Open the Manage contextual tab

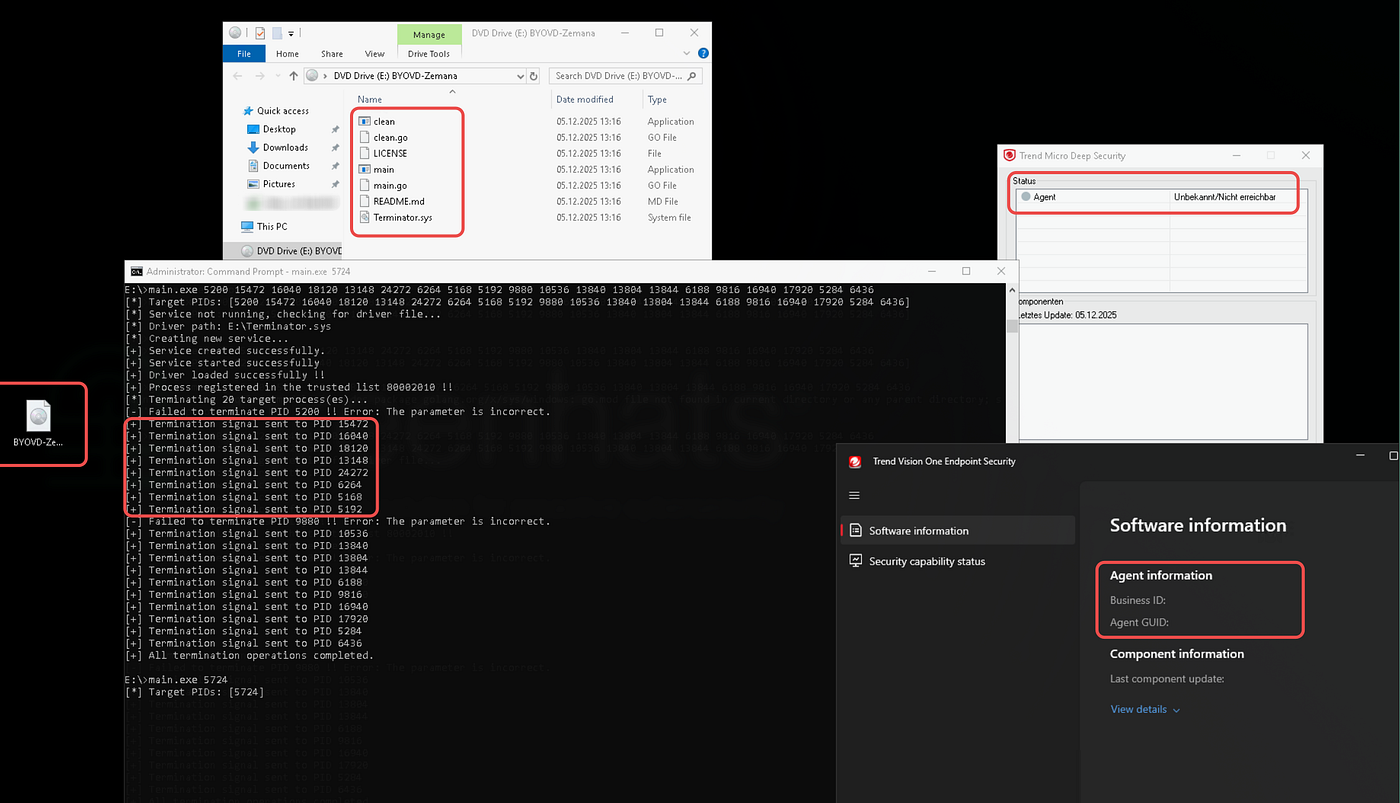429,35
